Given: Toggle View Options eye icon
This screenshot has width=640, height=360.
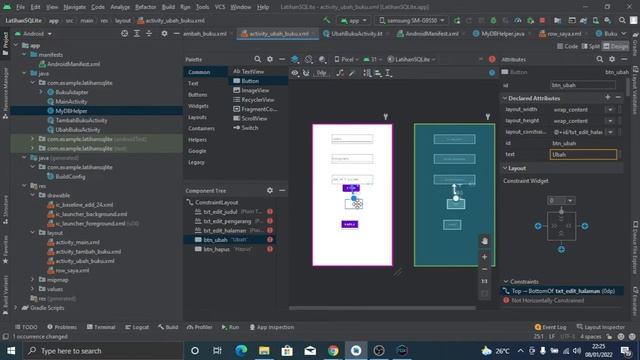Looking at the screenshot, I should click(x=295, y=73).
